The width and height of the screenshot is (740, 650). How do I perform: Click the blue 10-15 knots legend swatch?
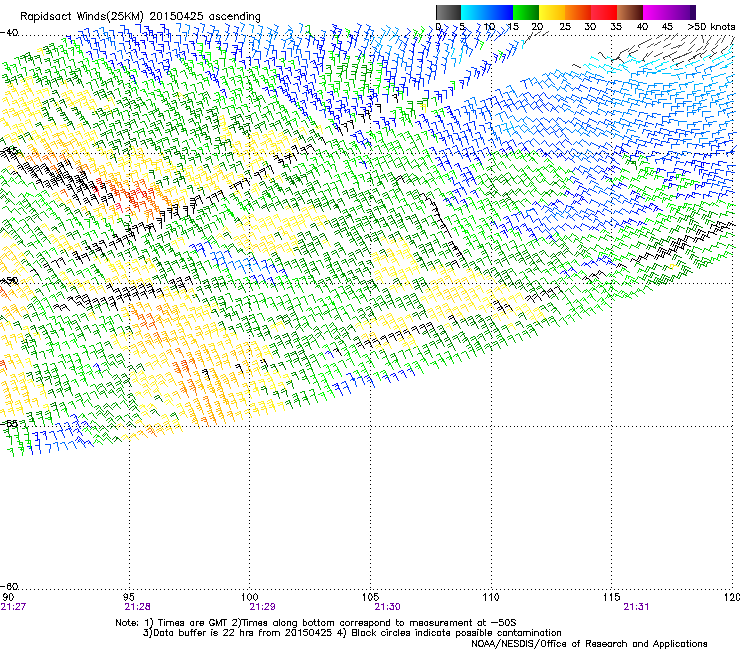click(x=500, y=12)
